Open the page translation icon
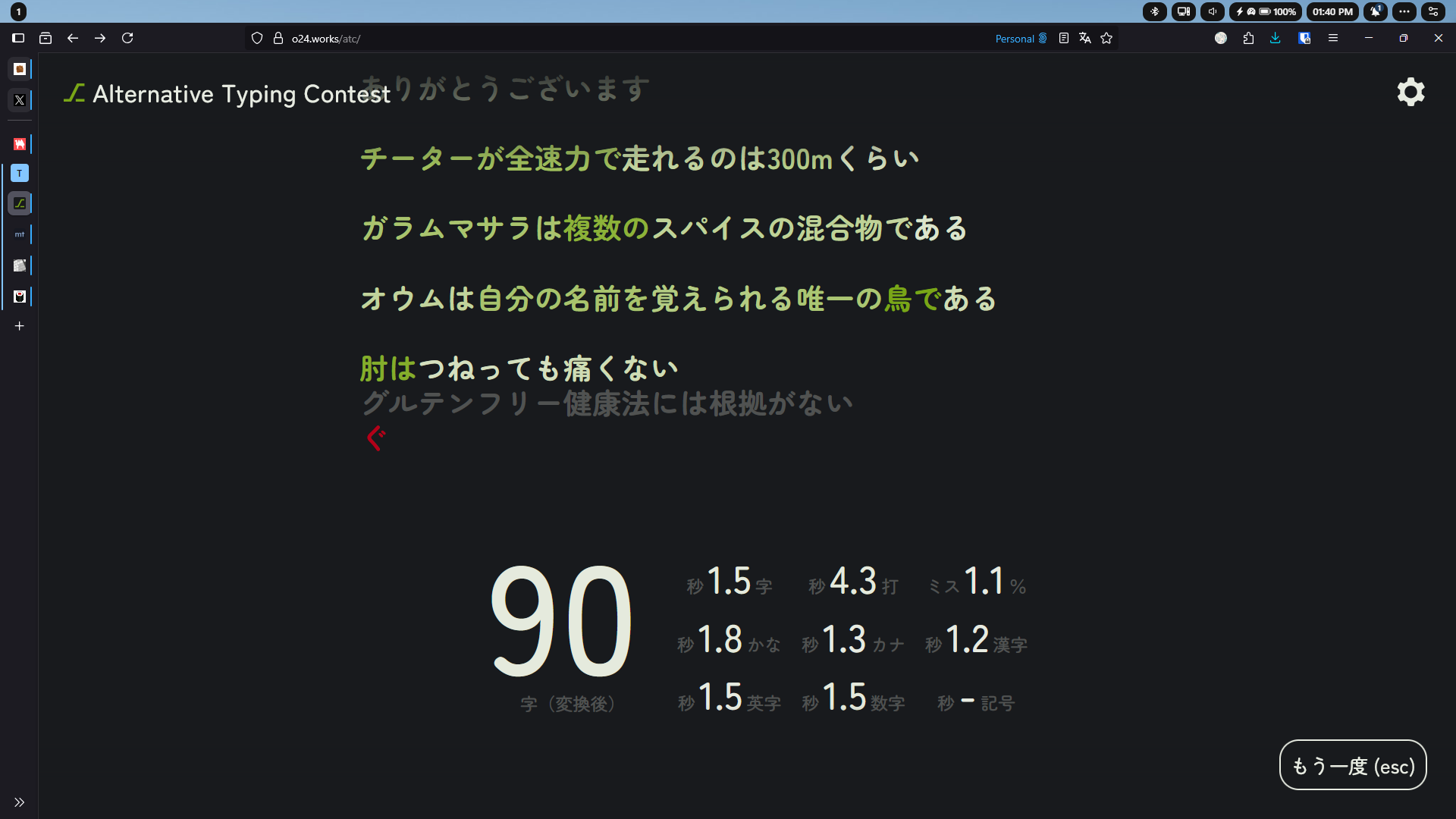 pos(1085,38)
